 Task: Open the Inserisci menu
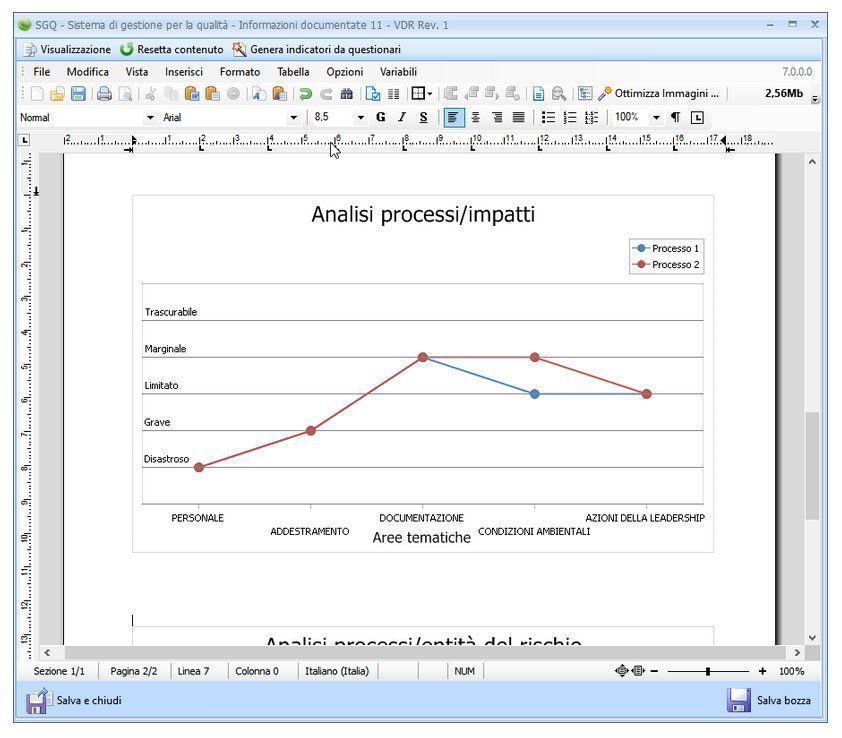(x=183, y=72)
